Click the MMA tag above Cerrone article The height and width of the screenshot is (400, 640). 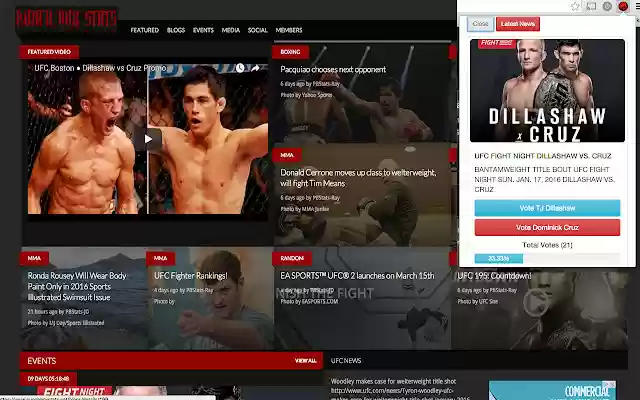287,155
